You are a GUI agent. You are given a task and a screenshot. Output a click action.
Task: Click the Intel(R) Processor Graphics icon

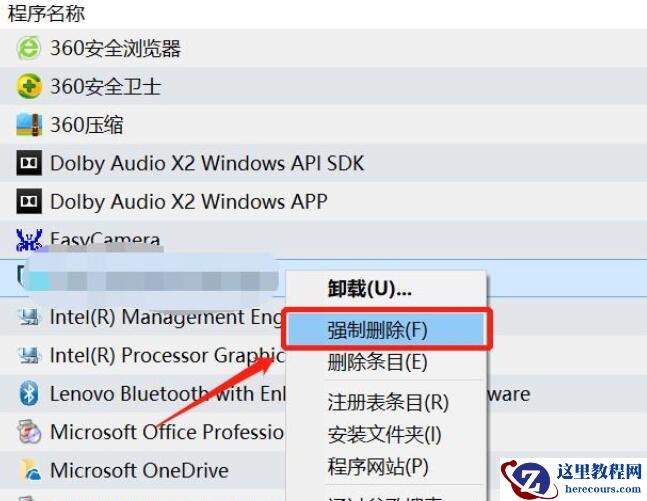coord(29,355)
